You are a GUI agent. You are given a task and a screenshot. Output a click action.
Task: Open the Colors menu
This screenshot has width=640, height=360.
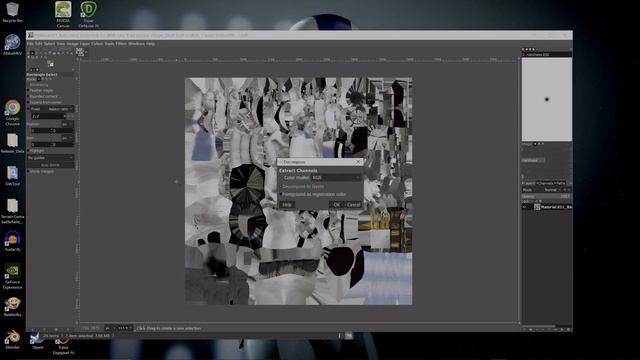click(x=97, y=44)
